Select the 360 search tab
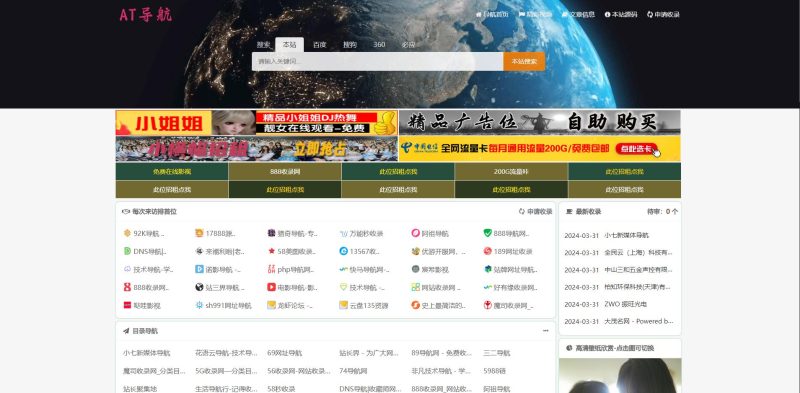800x393 pixels. point(379,45)
